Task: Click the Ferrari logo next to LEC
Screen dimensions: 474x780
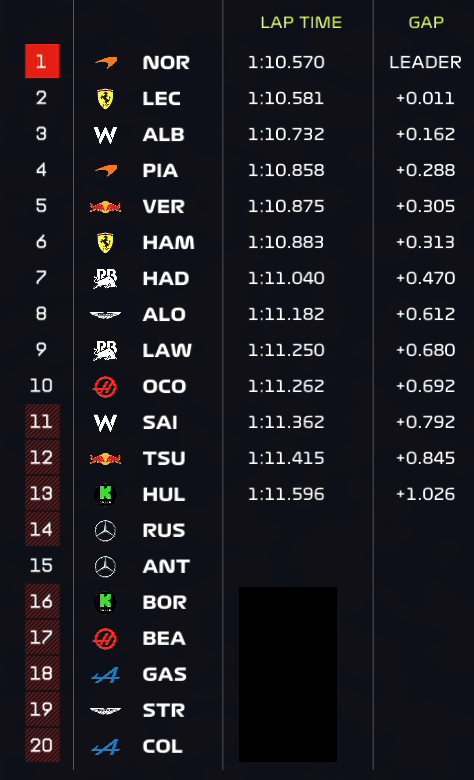Action: [x=105, y=98]
